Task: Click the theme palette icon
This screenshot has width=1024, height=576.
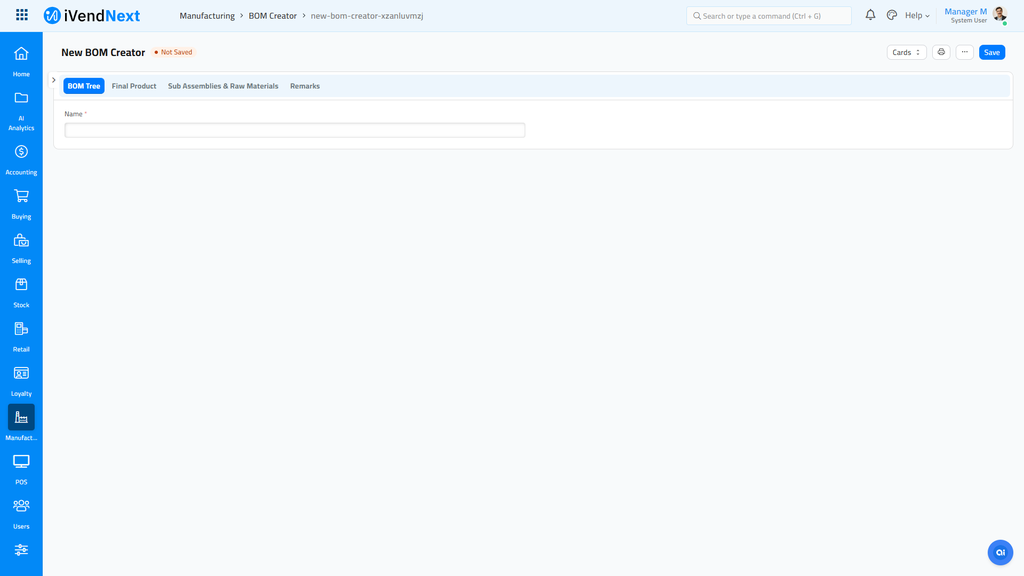Action: (x=891, y=15)
